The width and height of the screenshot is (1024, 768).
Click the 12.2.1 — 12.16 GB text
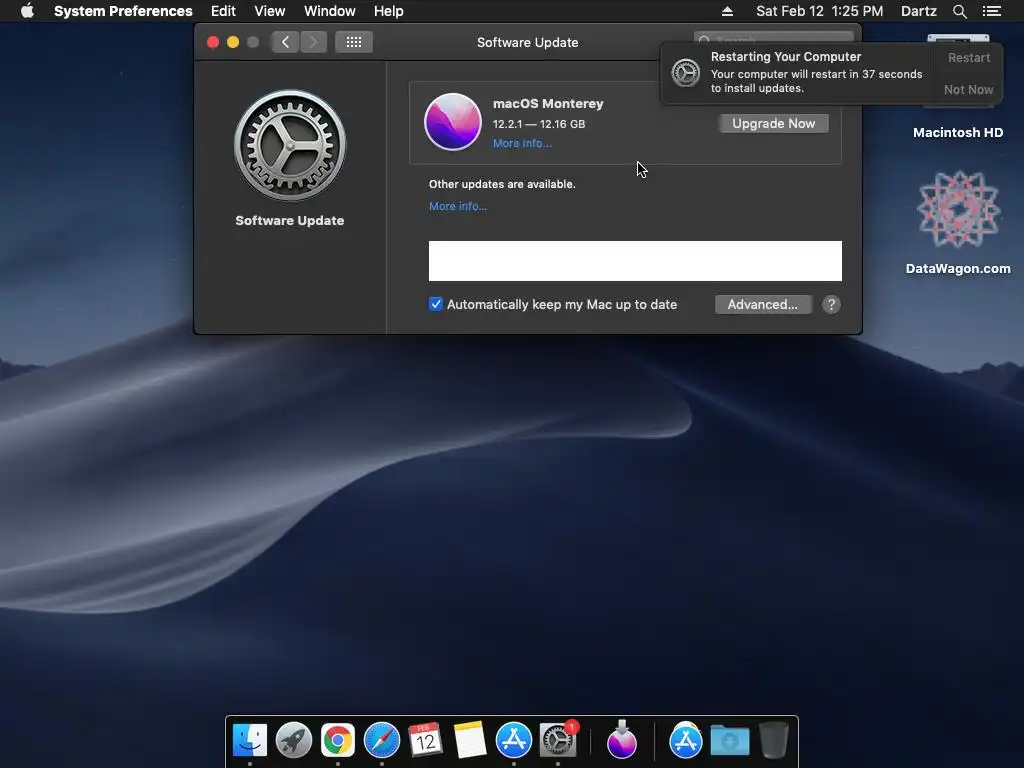[x=539, y=124]
